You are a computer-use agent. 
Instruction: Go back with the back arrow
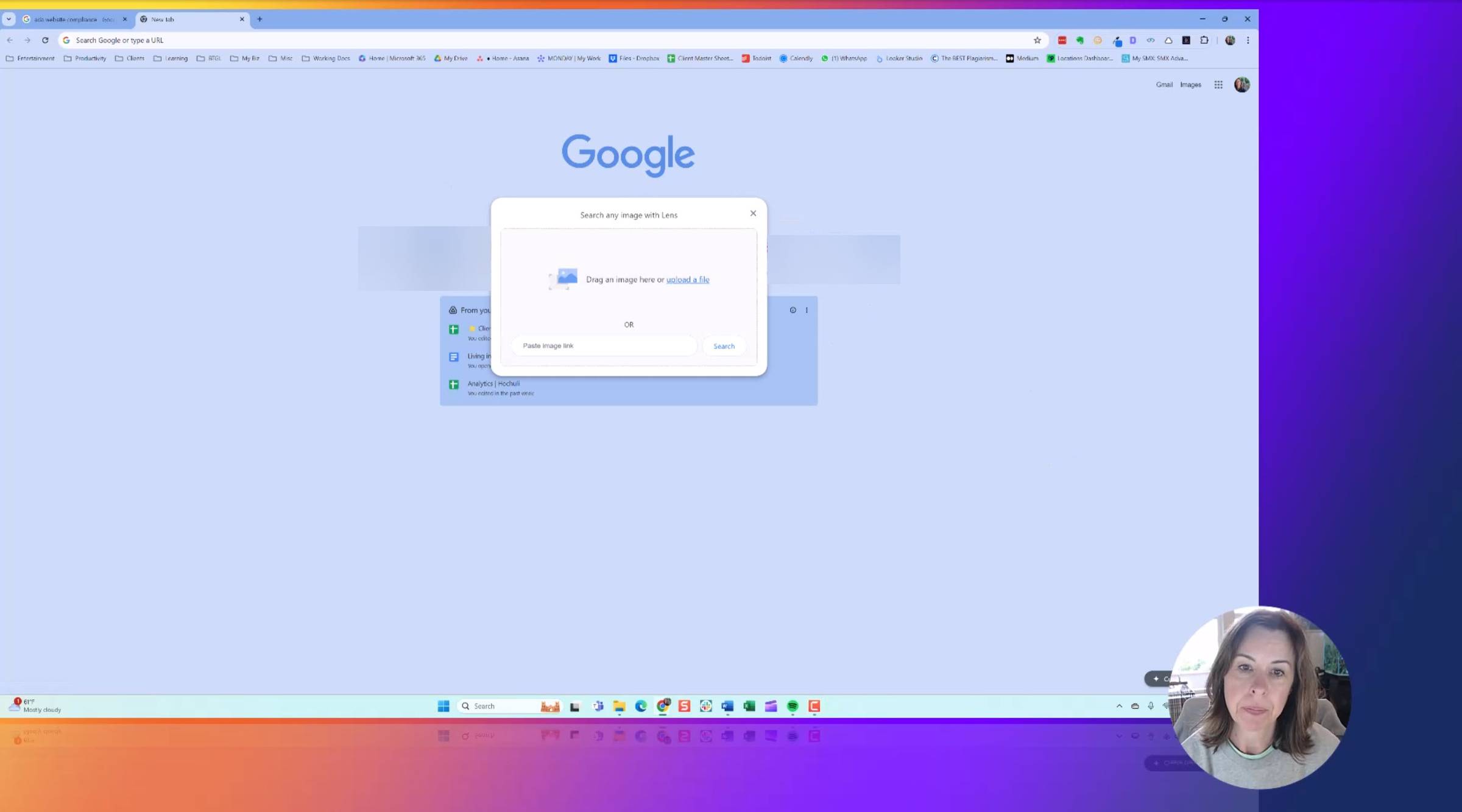(x=10, y=40)
